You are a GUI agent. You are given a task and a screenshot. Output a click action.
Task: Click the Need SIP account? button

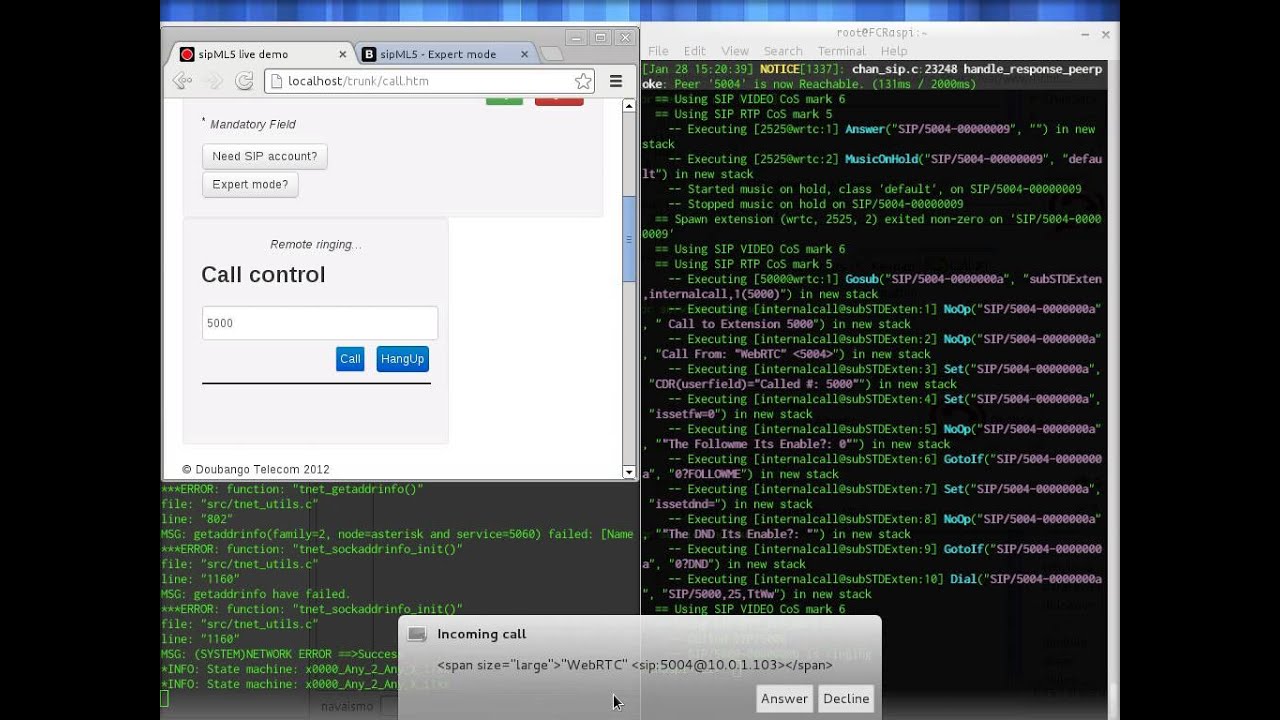point(265,156)
